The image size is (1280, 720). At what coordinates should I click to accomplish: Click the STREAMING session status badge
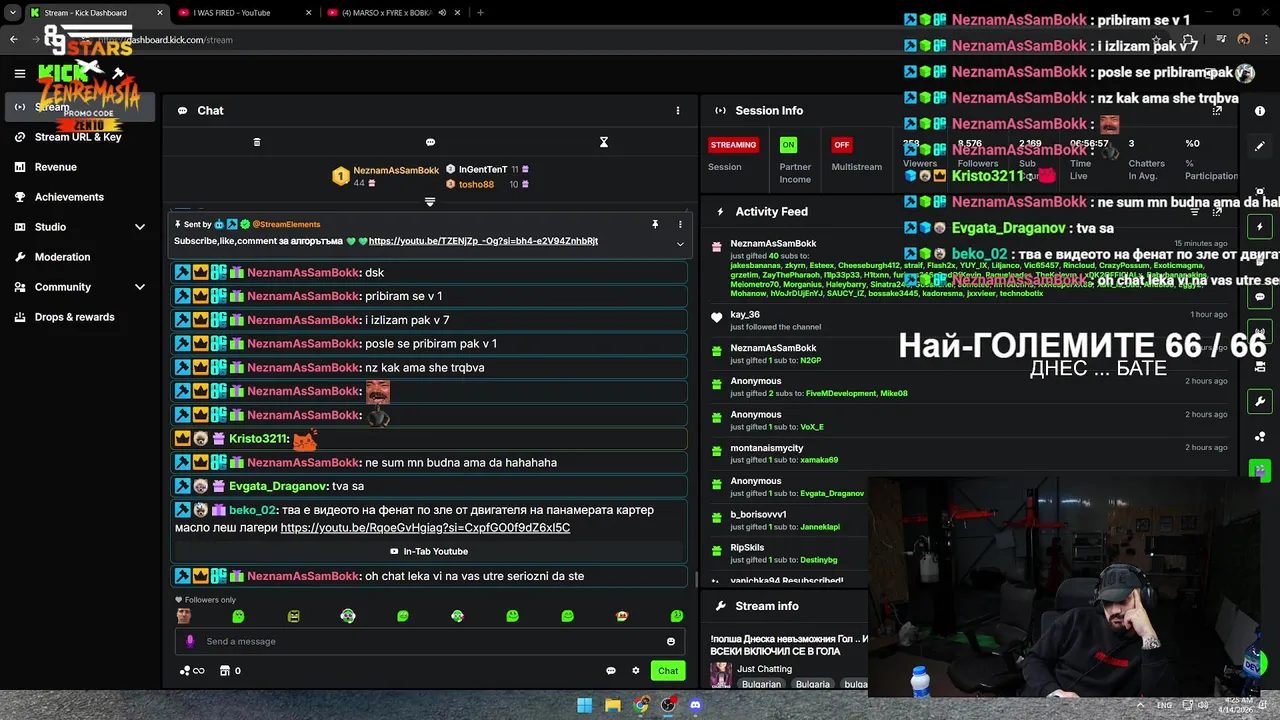733,145
